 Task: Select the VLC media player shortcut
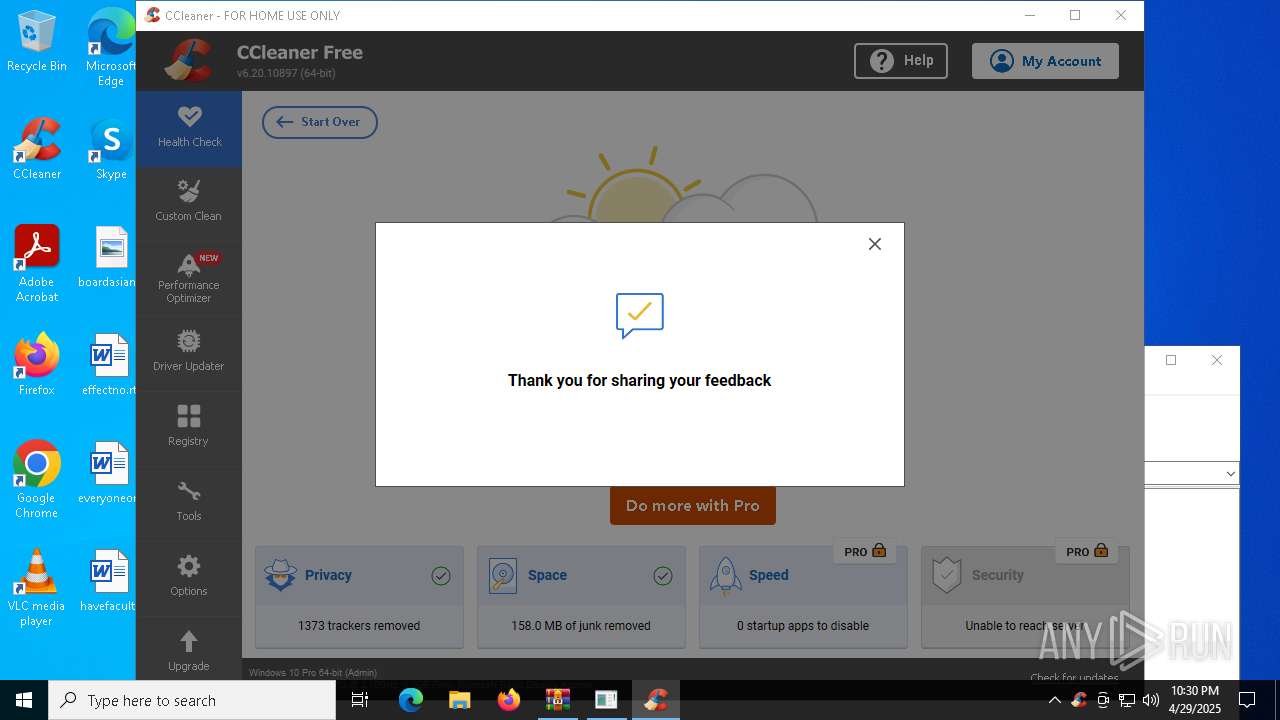(x=37, y=587)
